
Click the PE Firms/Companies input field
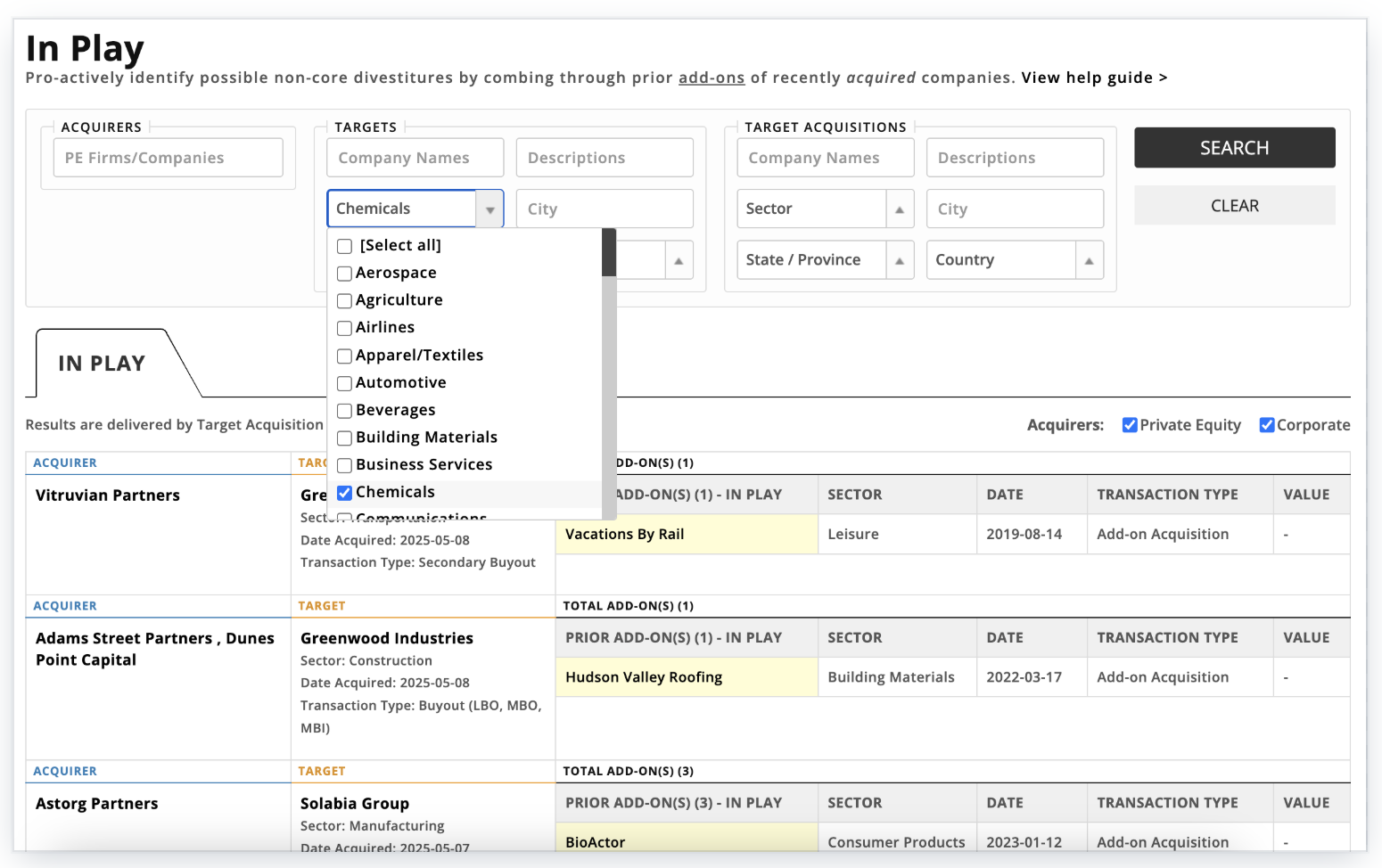point(168,158)
